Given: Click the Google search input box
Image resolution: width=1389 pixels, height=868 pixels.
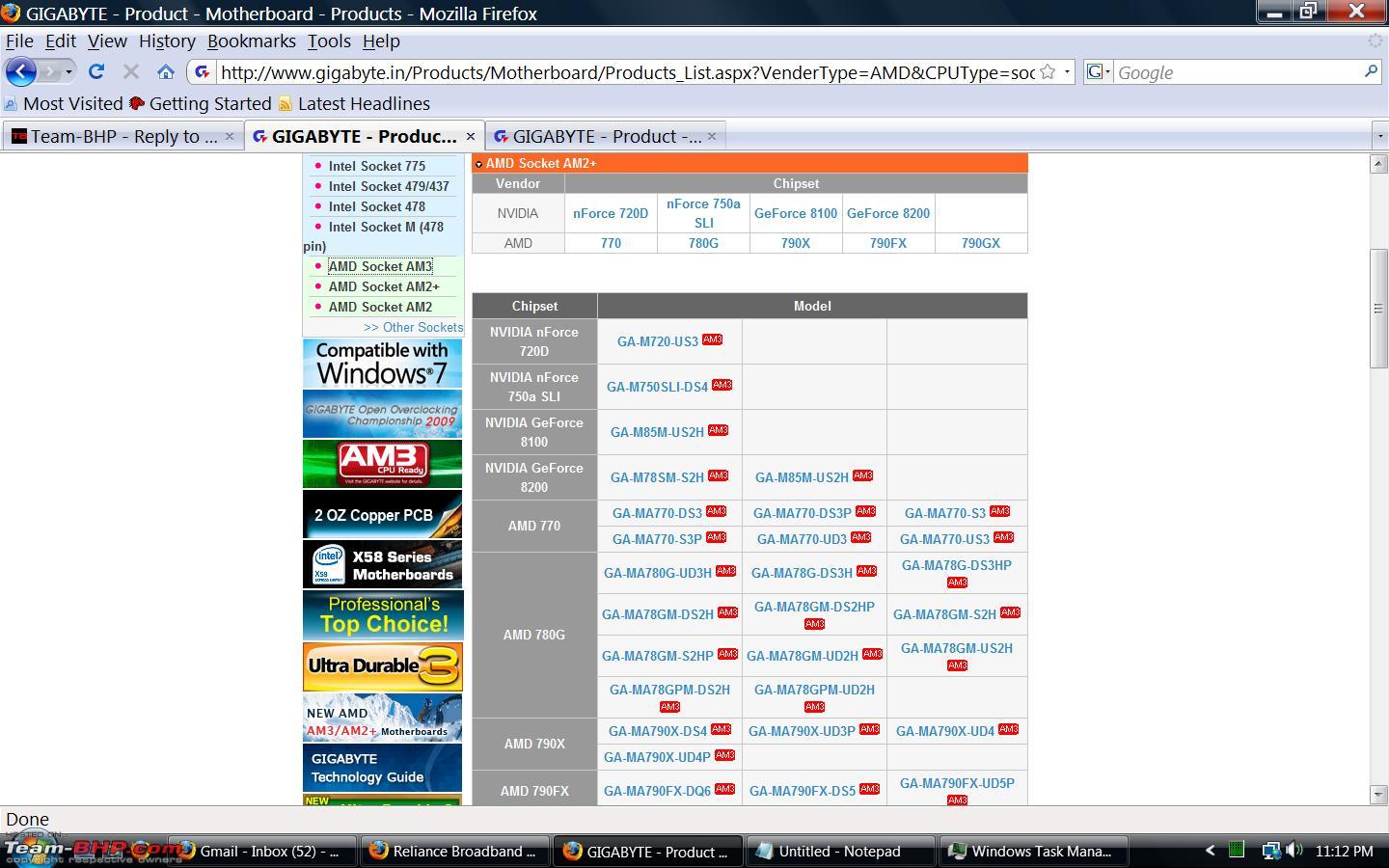Looking at the screenshot, I should pyautogui.click(x=1237, y=72).
